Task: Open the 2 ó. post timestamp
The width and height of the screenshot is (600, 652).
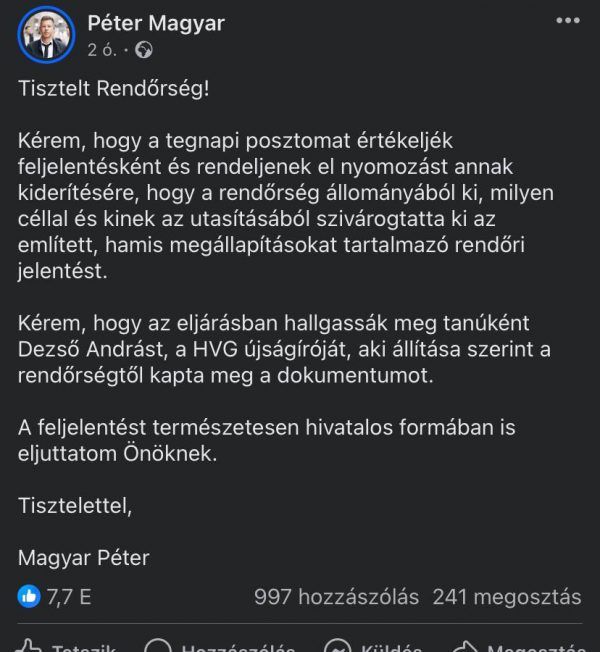Action: click(x=101, y=50)
